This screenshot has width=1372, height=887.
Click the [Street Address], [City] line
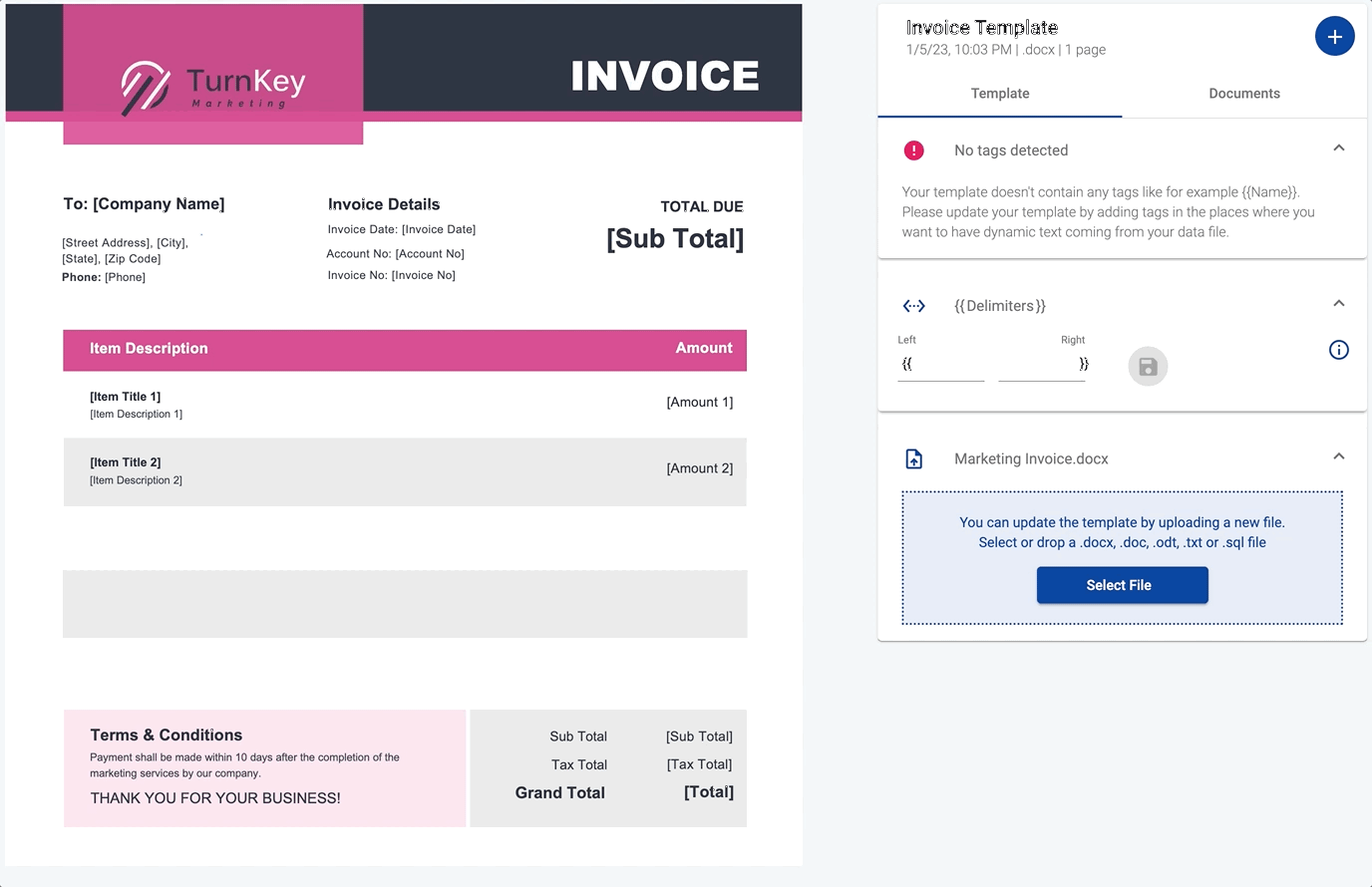125,242
